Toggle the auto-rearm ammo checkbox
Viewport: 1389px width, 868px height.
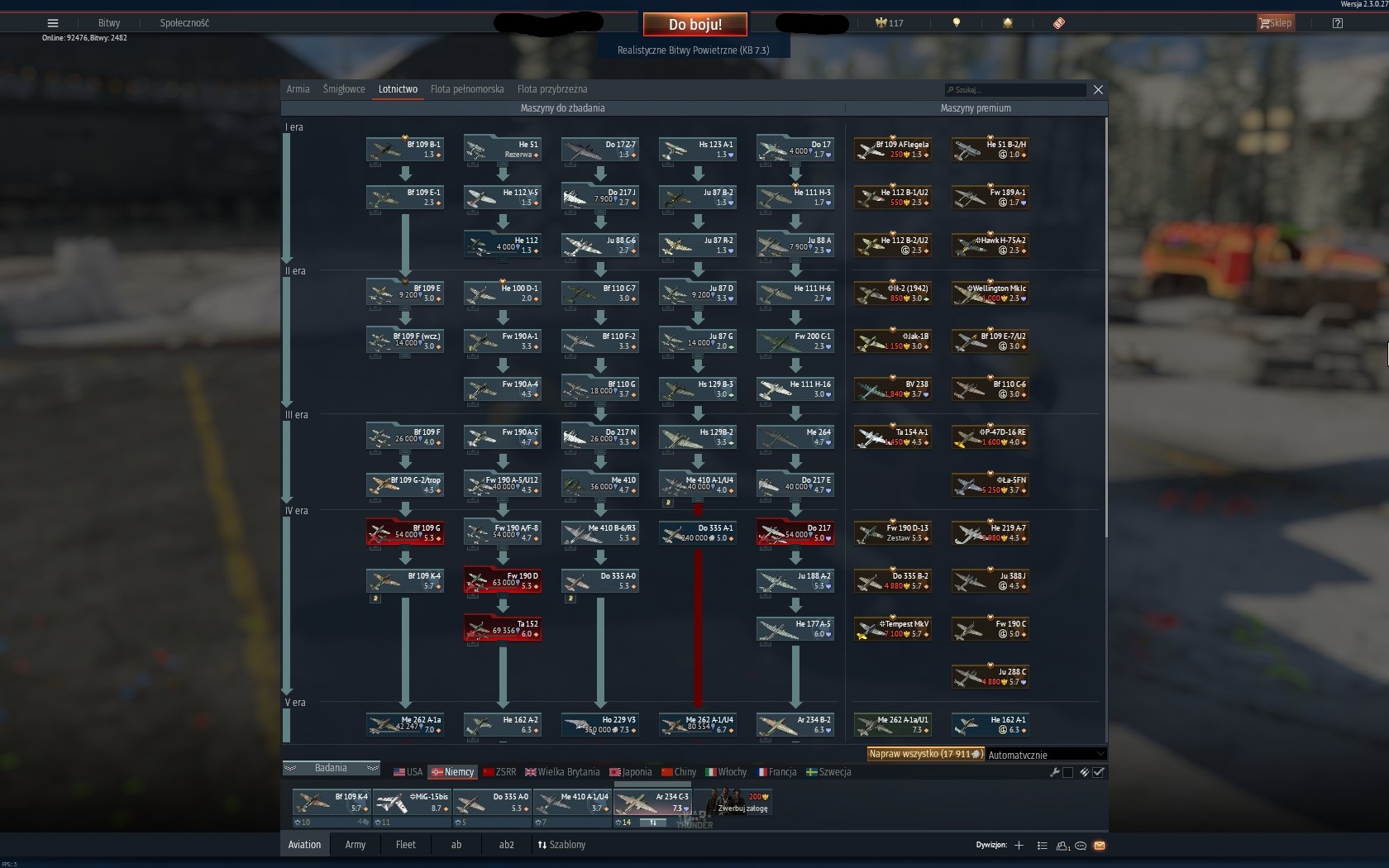(x=1098, y=772)
